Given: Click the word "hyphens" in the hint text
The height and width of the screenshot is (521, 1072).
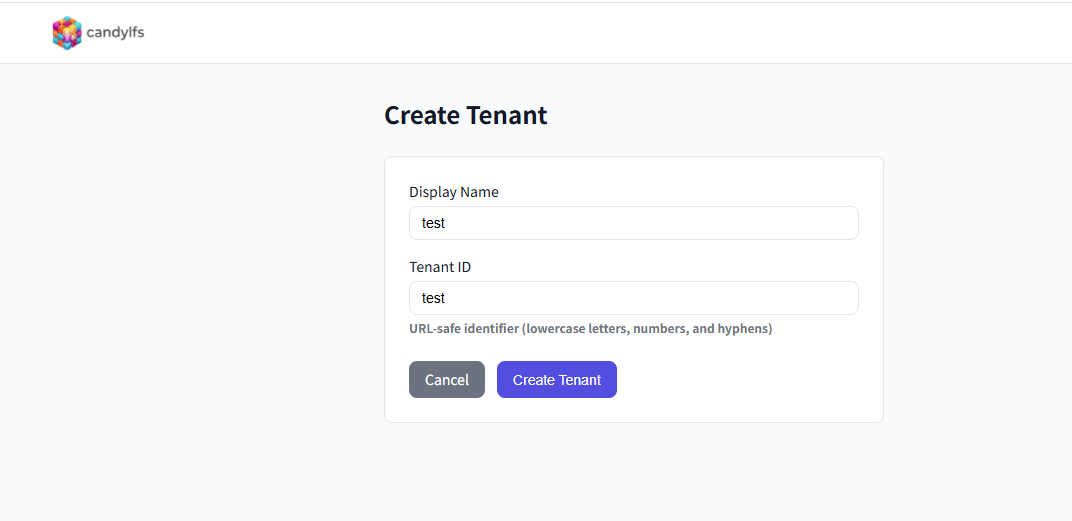Looking at the screenshot, I should [x=743, y=328].
